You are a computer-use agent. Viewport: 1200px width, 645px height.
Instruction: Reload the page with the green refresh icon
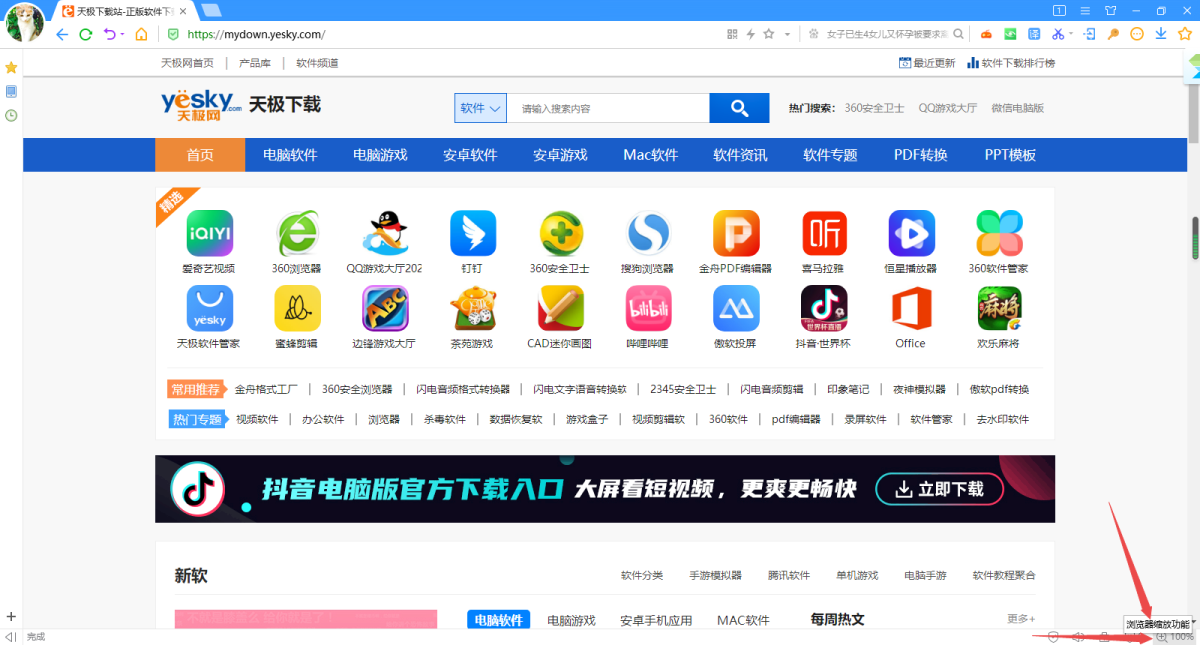[x=86, y=34]
